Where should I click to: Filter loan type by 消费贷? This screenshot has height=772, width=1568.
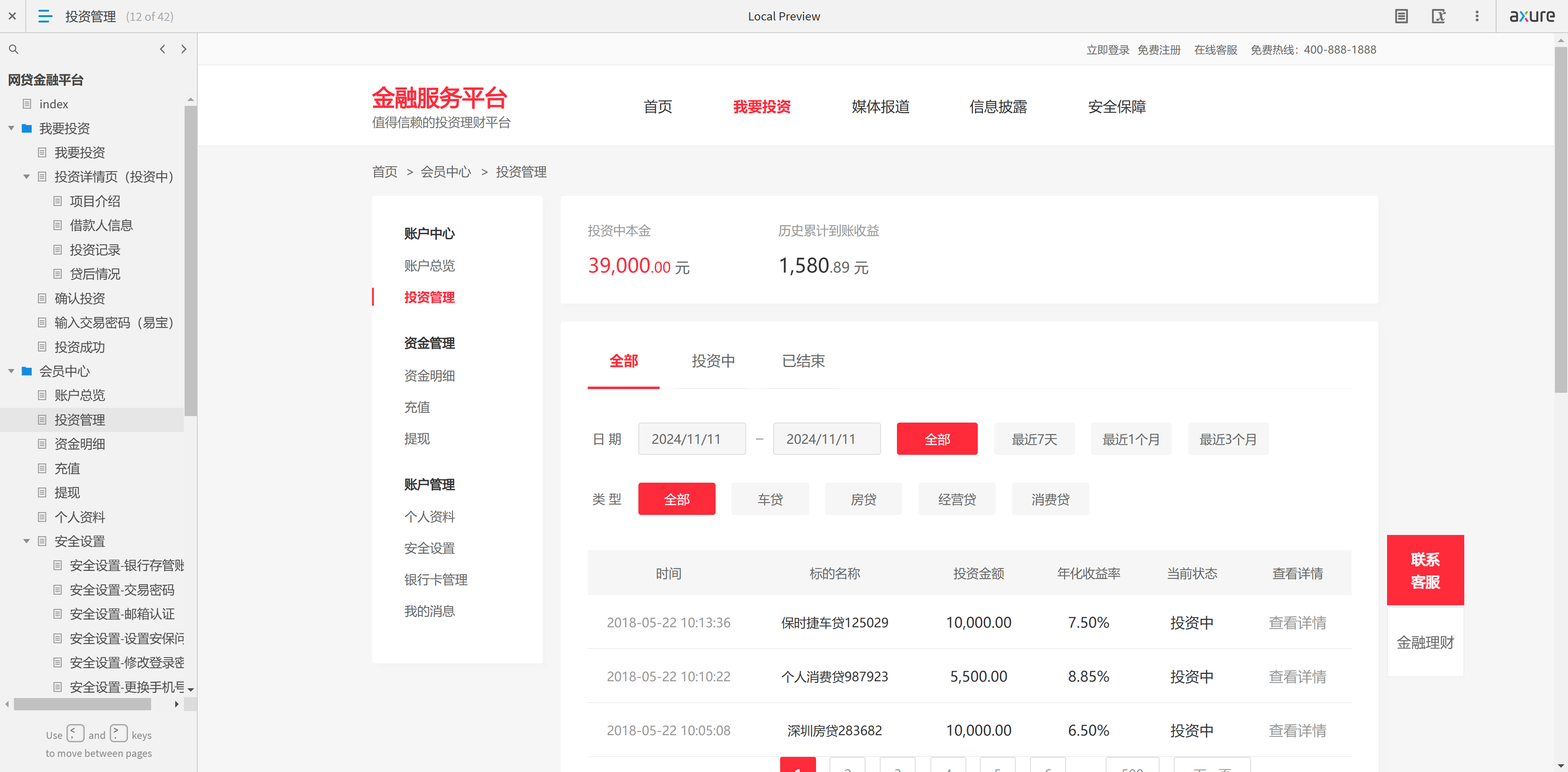(1051, 499)
